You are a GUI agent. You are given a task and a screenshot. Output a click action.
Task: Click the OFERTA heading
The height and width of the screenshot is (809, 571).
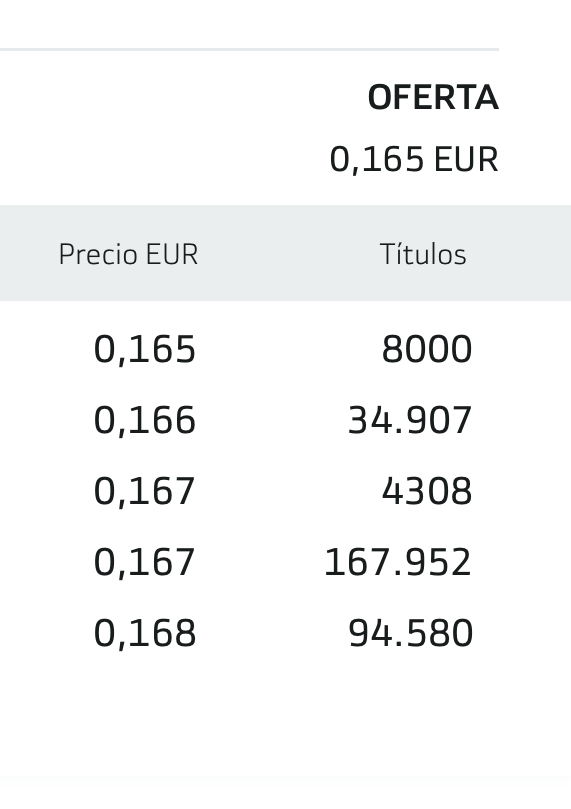433,97
